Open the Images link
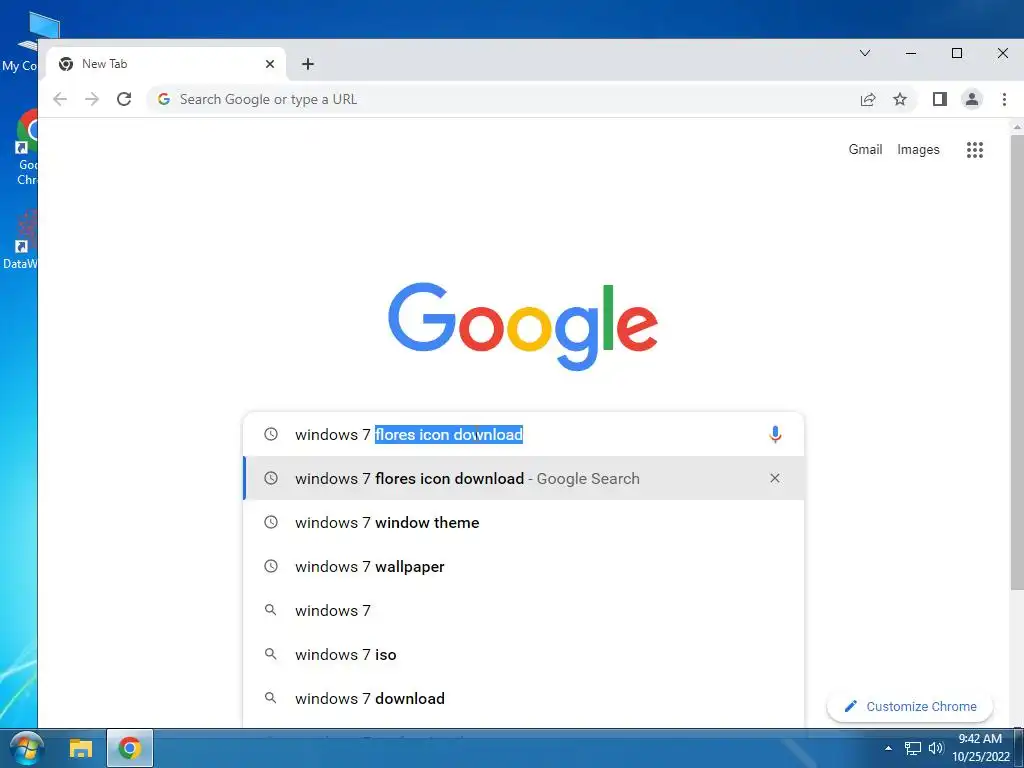 tap(918, 150)
